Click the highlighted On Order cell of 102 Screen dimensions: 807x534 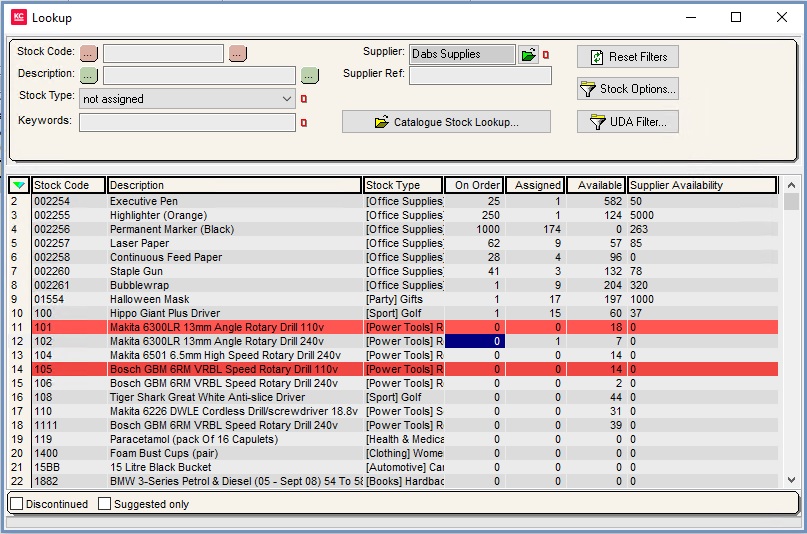point(475,341)
